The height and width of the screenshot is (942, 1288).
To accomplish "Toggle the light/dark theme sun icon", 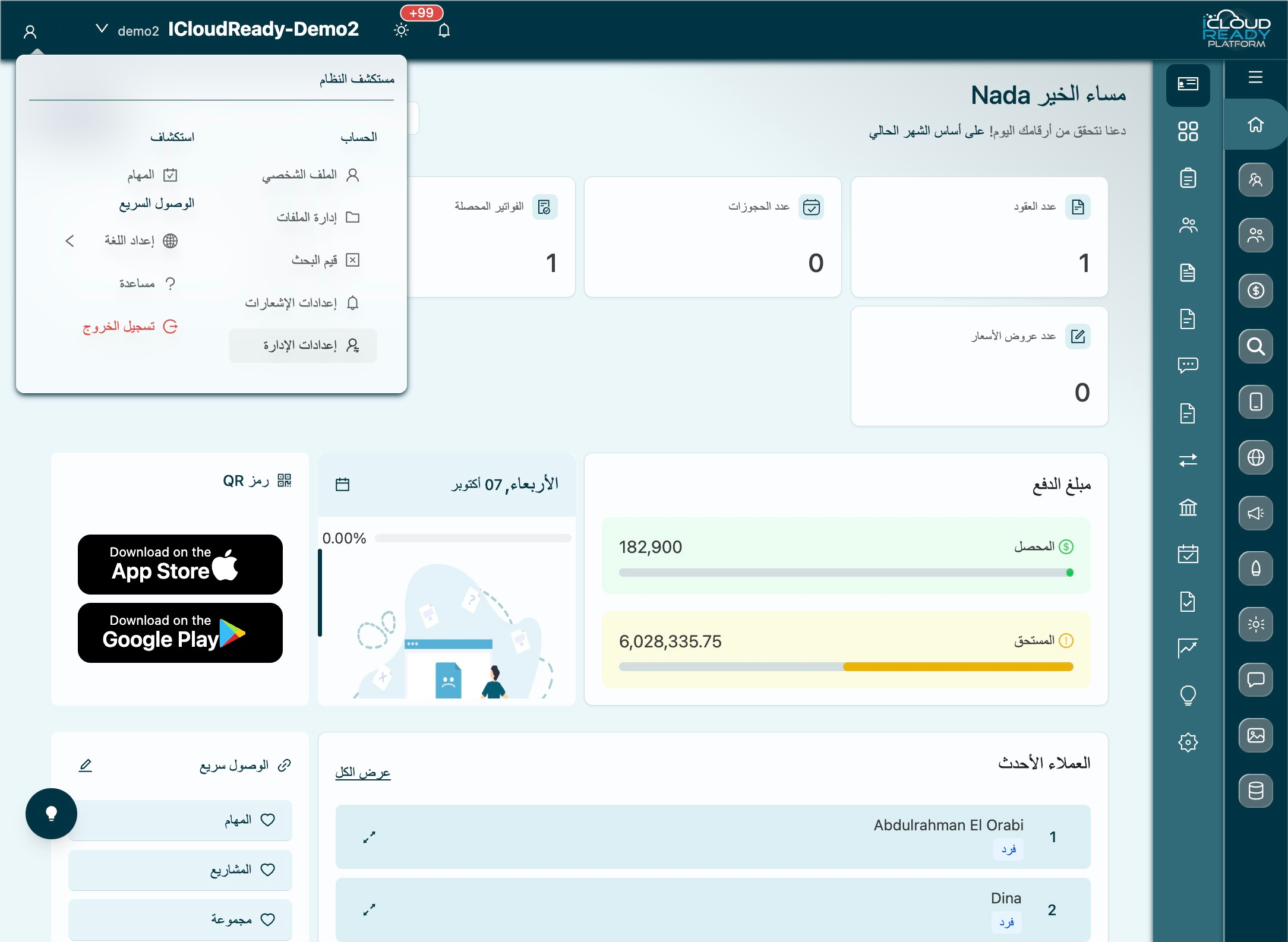I will click(x=402, y=30).
